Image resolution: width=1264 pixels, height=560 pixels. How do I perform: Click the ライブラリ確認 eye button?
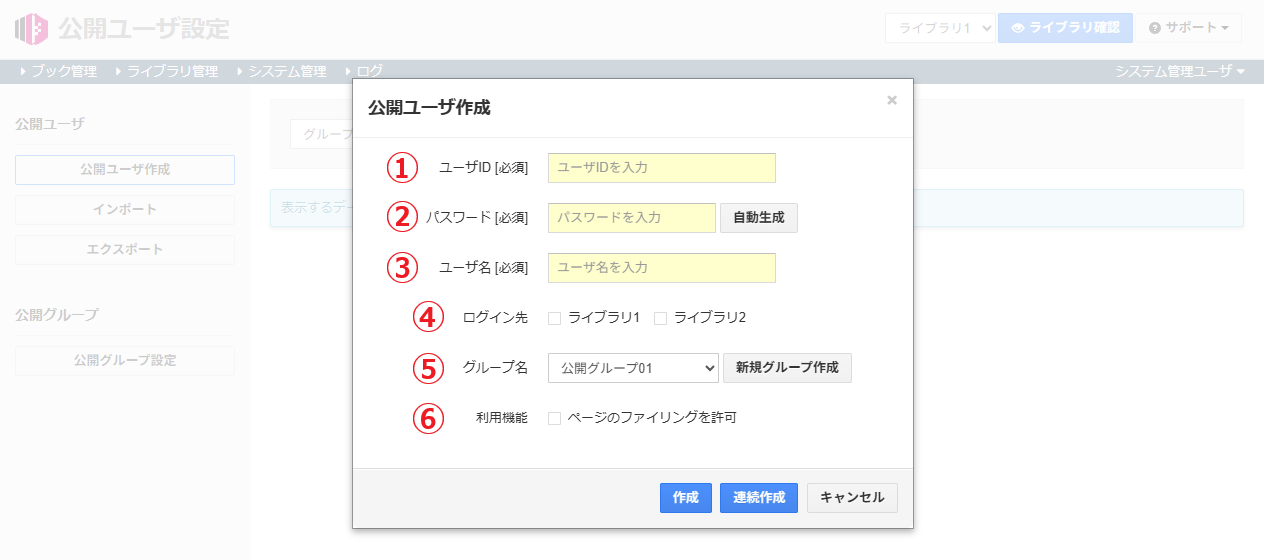1065,28
